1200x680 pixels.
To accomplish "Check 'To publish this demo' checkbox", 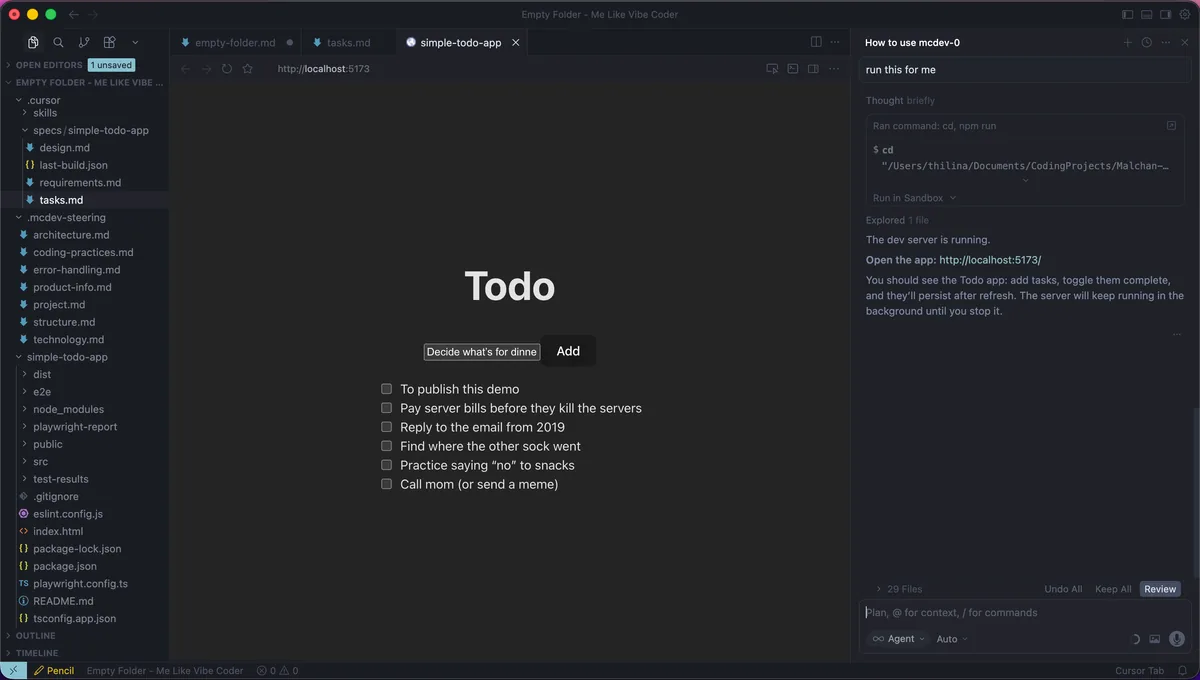I will click(x=386, y=389).
